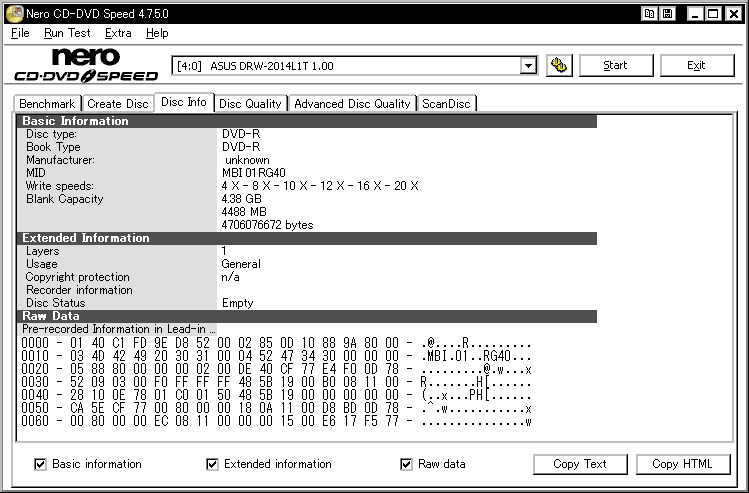This screenshot has width=749, height=493.
Task: Click raw data row 0050
Action: coord(277,408)
